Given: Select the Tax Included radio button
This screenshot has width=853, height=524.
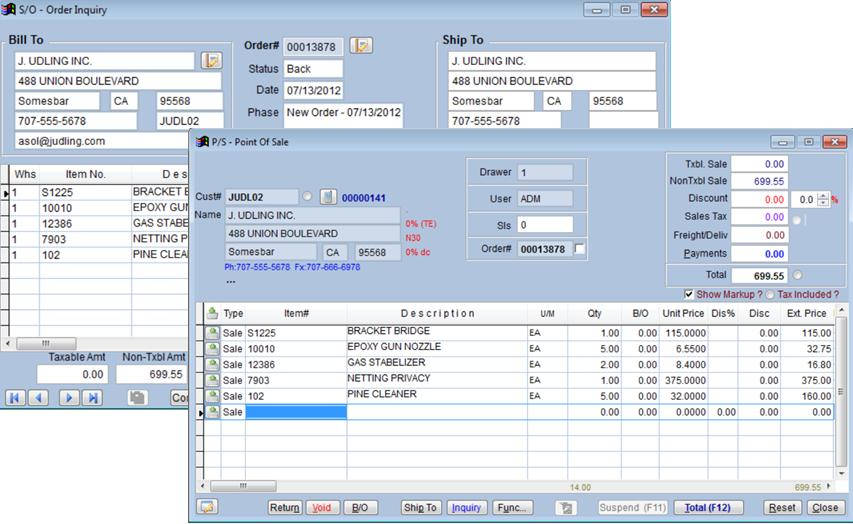Looking at the screenshot, I should pyautogui.click(x=769, y=295).
